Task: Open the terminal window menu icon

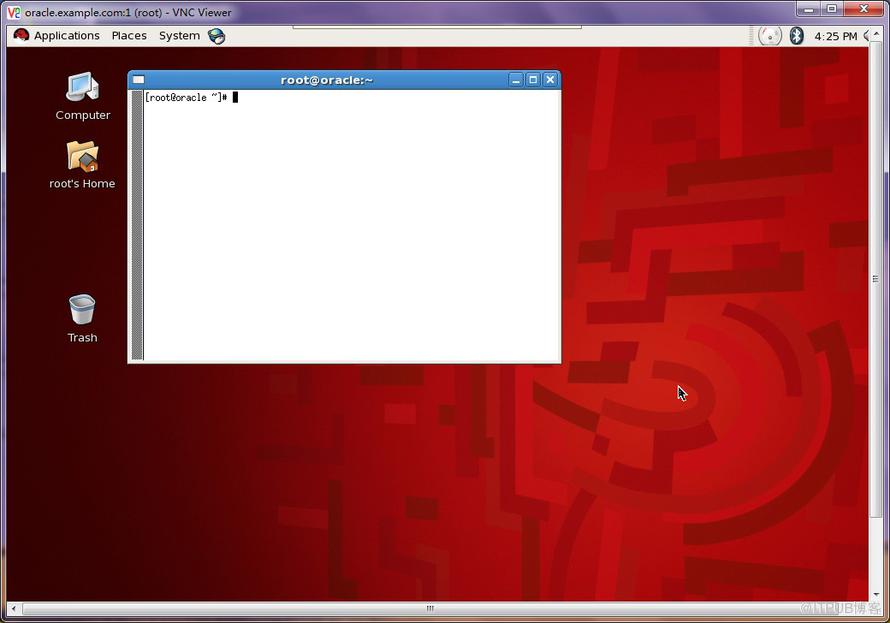Action: pos(138,80)
